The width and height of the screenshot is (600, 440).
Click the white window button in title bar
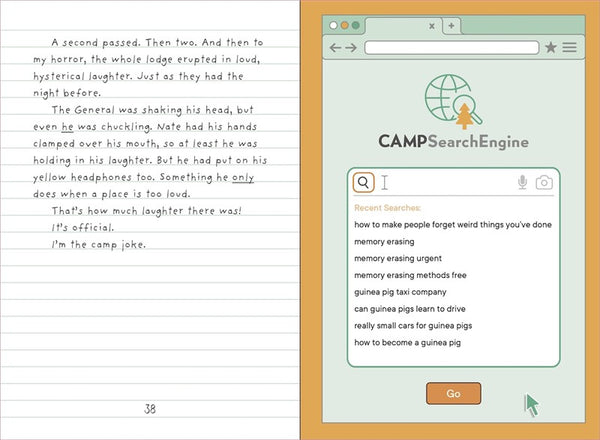tap(333, 25)
